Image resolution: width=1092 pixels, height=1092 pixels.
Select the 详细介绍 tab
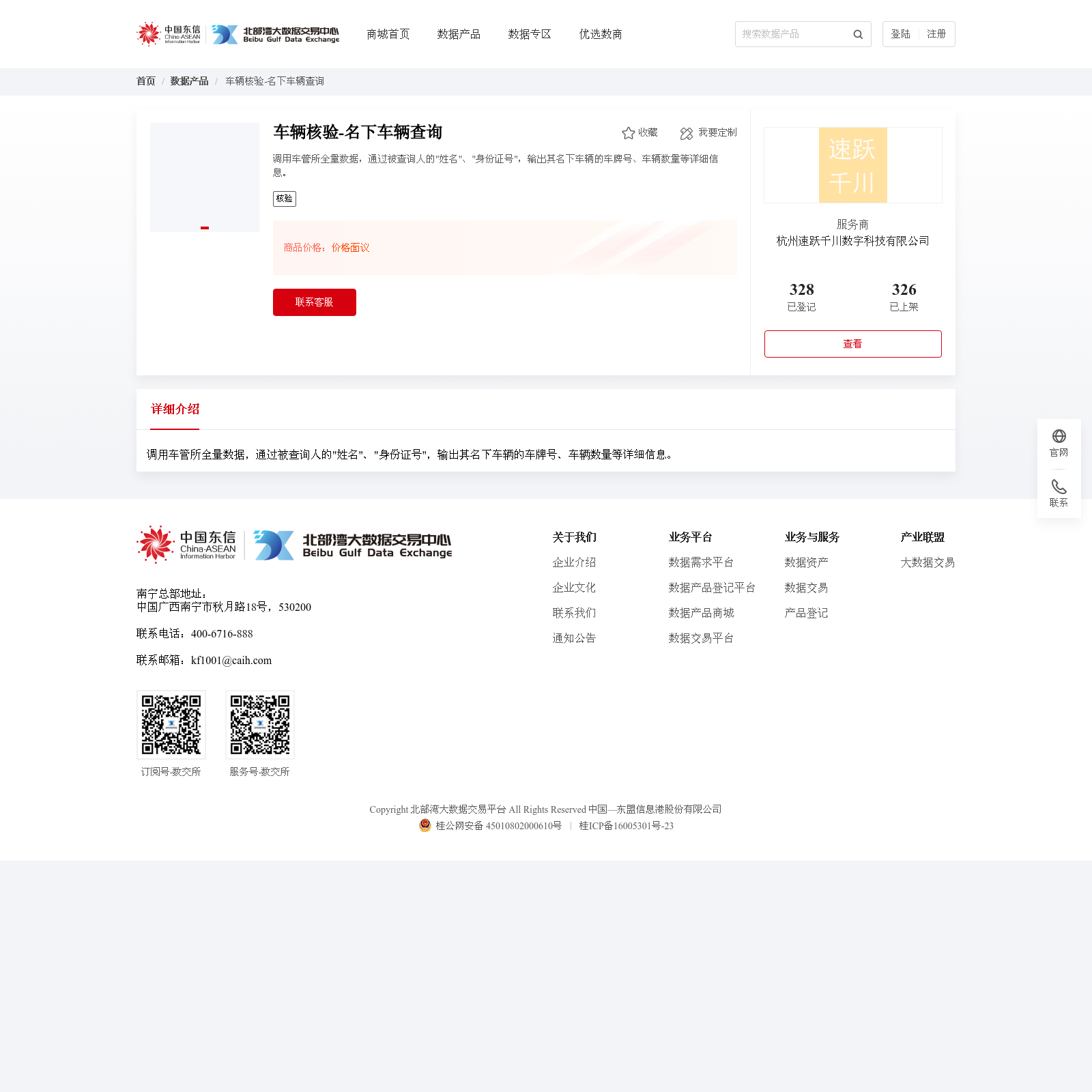(x=175, y=409)
